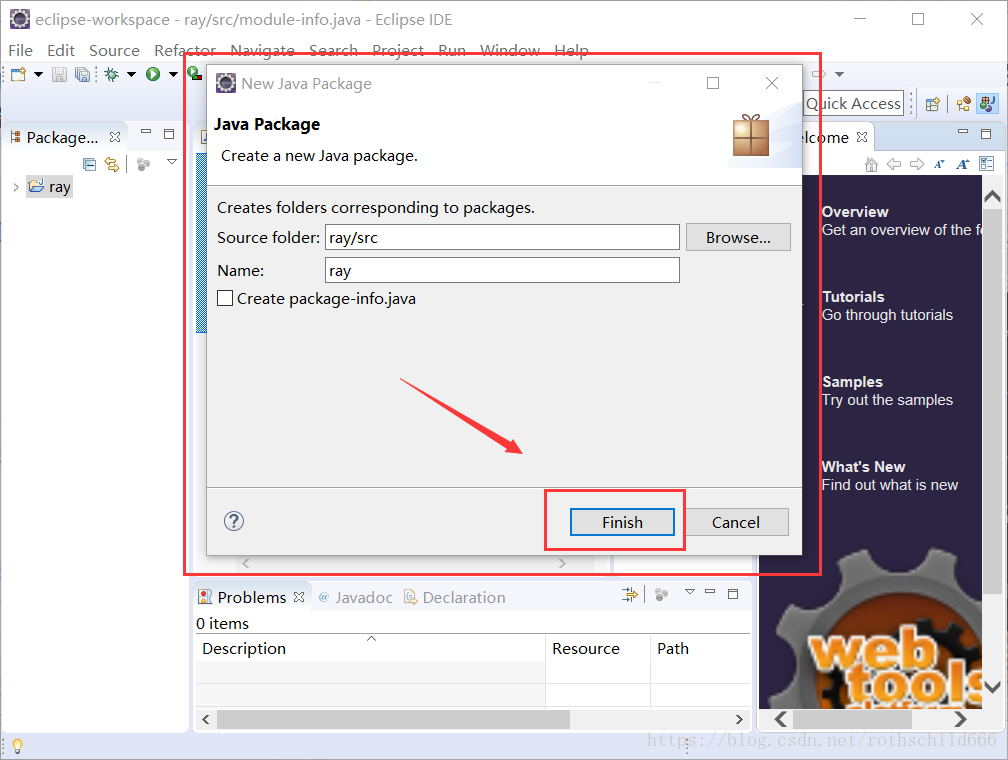Click the magnify font size icon

(x=962, y=165)
